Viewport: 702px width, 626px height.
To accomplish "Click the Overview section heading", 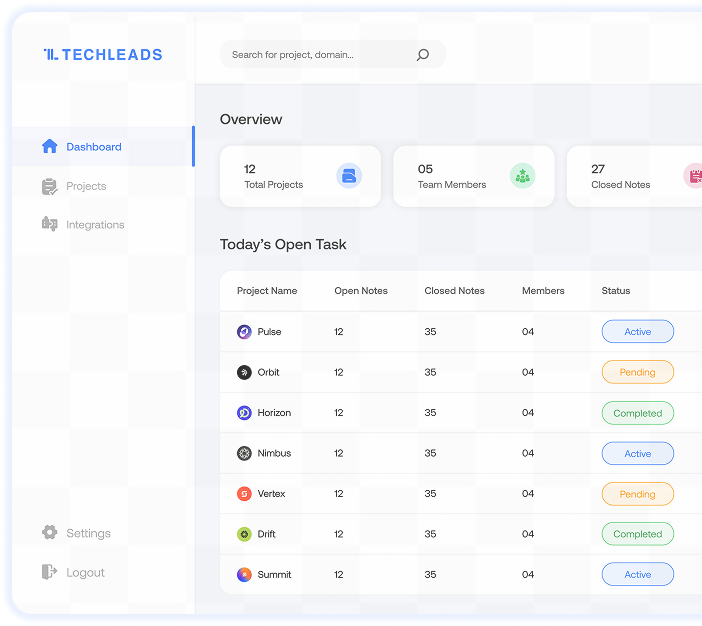I will coord(251,119).
